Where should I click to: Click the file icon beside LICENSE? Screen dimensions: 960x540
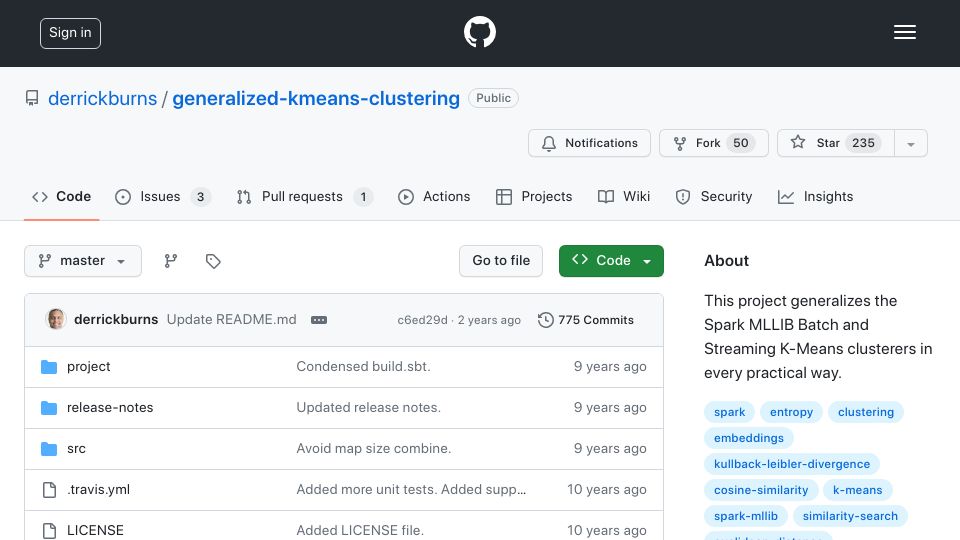tap(50, 530)
